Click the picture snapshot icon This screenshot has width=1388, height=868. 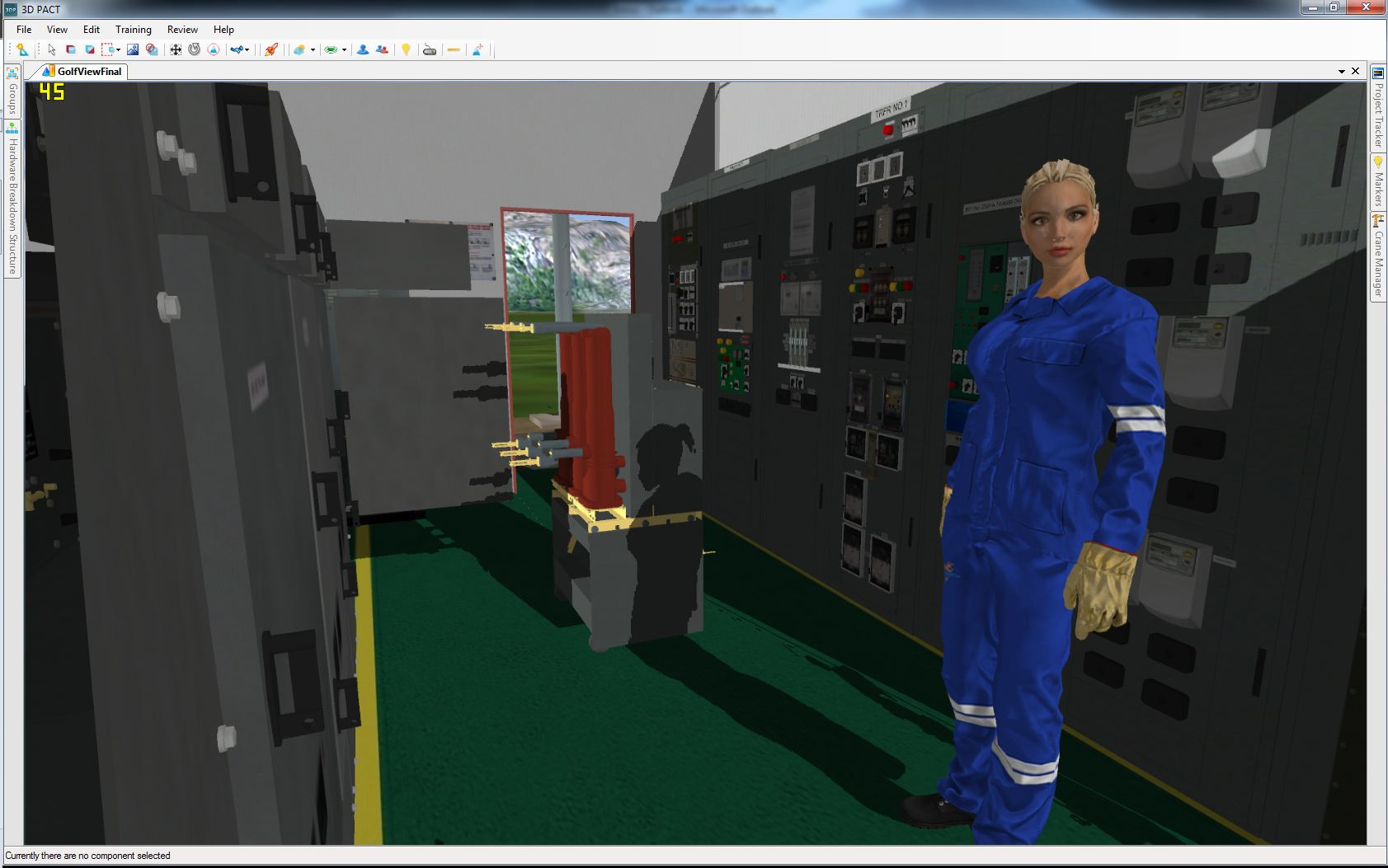pos(132,49)
